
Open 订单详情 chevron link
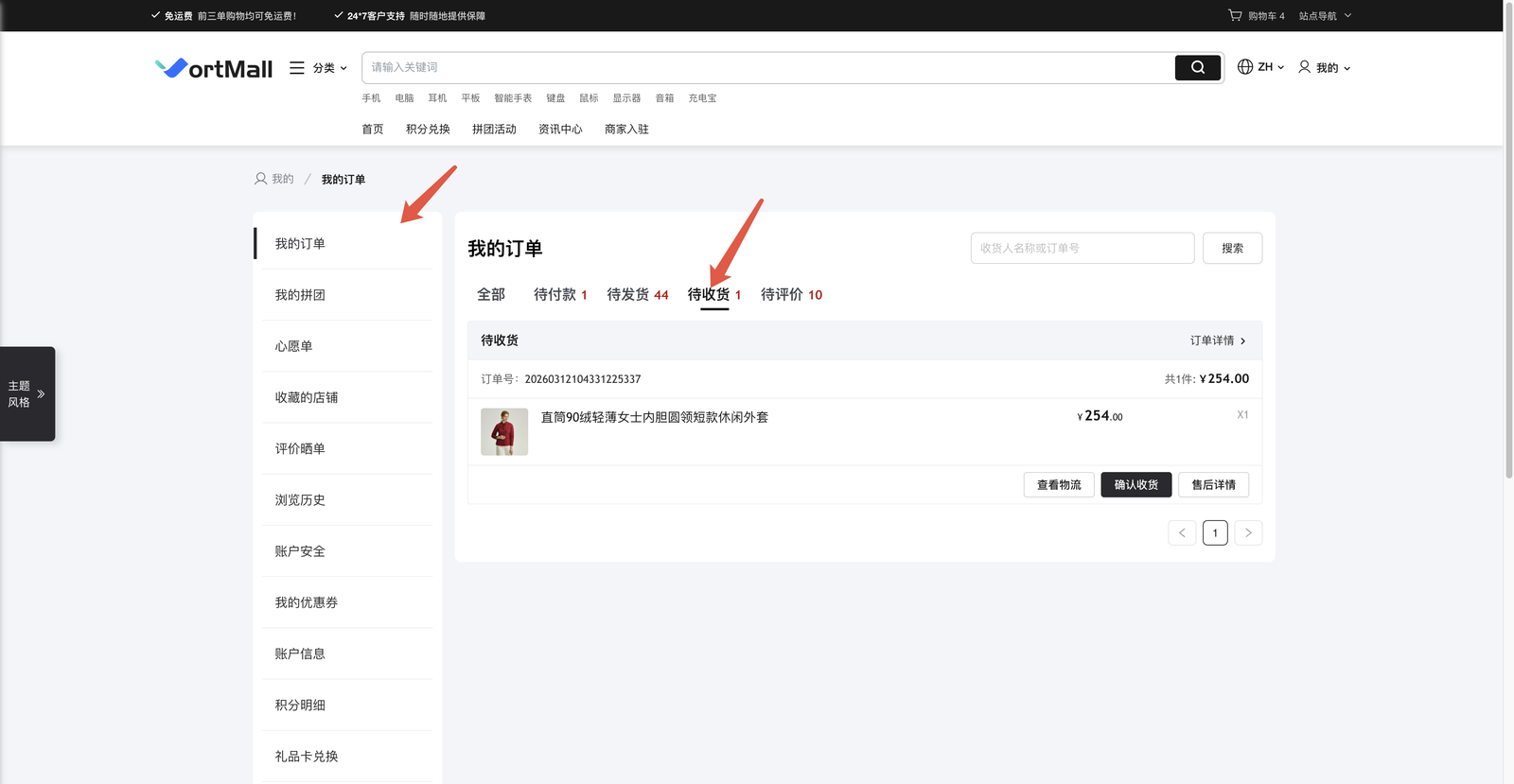1218,340
